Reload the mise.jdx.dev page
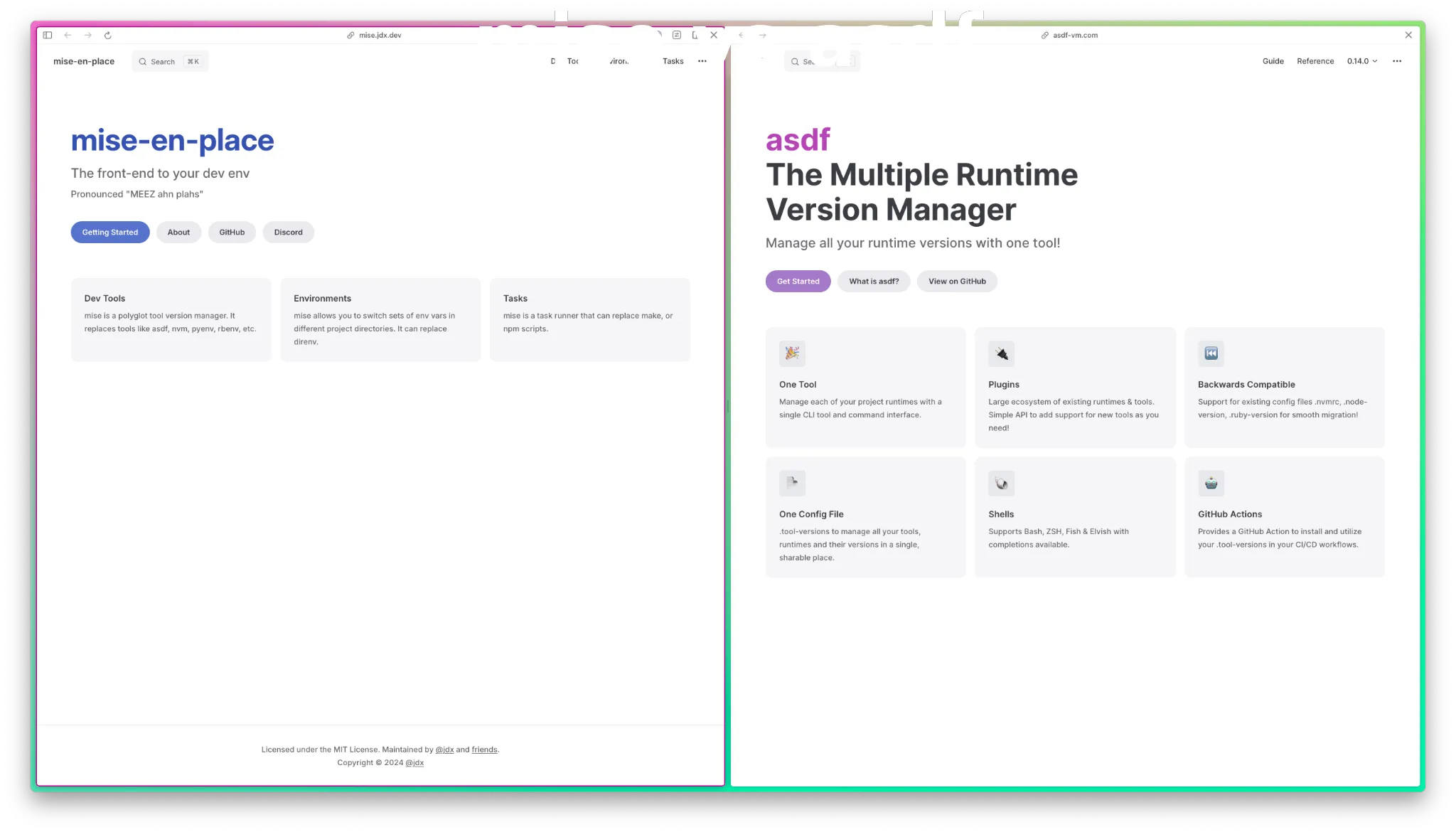This screenshot has width=1456, height=832. 108,35
